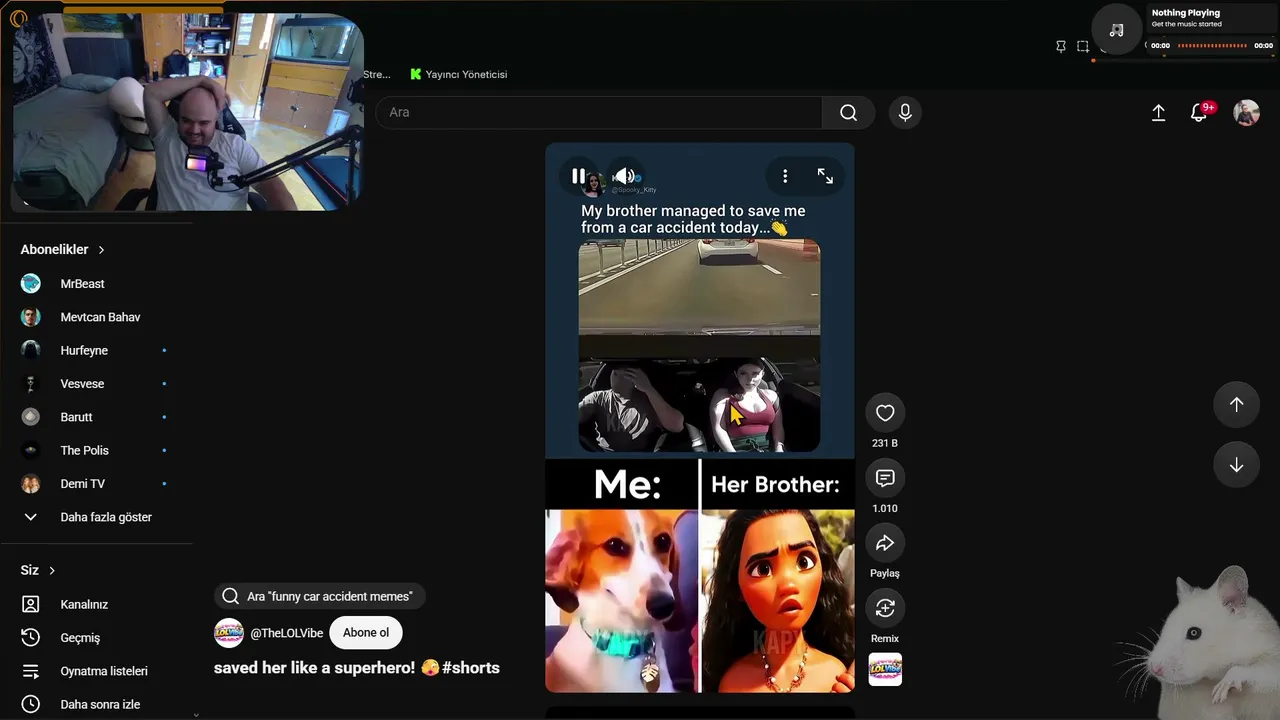The height and width of the screenshot is (720, 1280).
Task: Go to the previous Short
Action: pyautogui.click(x=1236, y=404)
